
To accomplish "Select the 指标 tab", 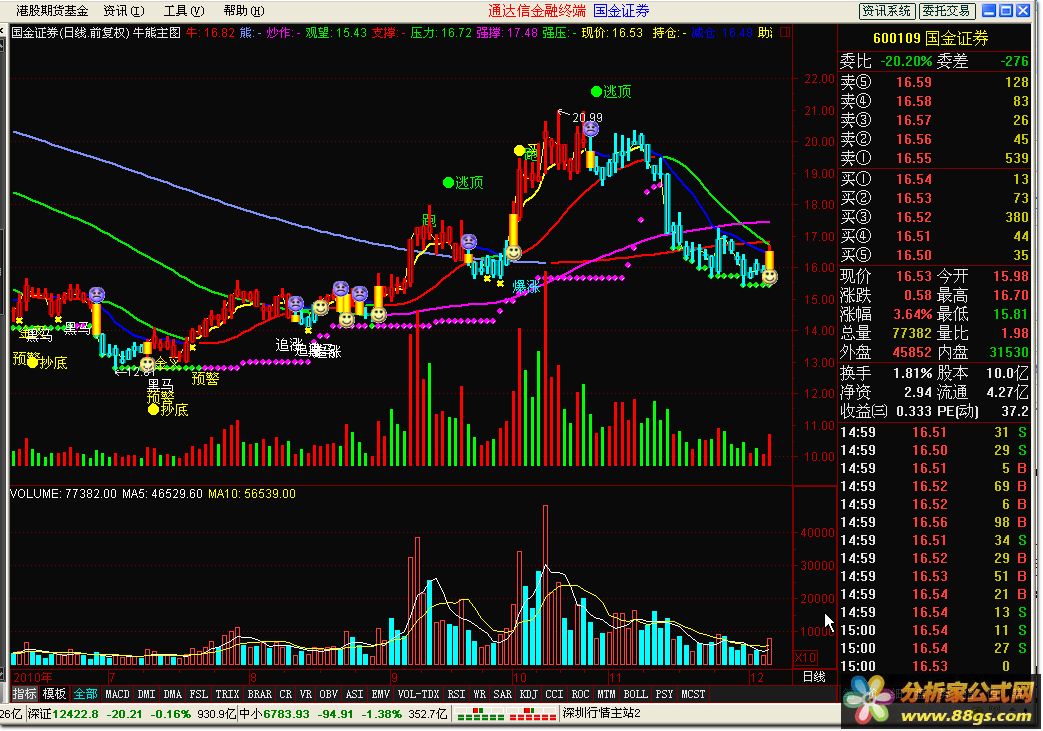I will tap(25, 694).
